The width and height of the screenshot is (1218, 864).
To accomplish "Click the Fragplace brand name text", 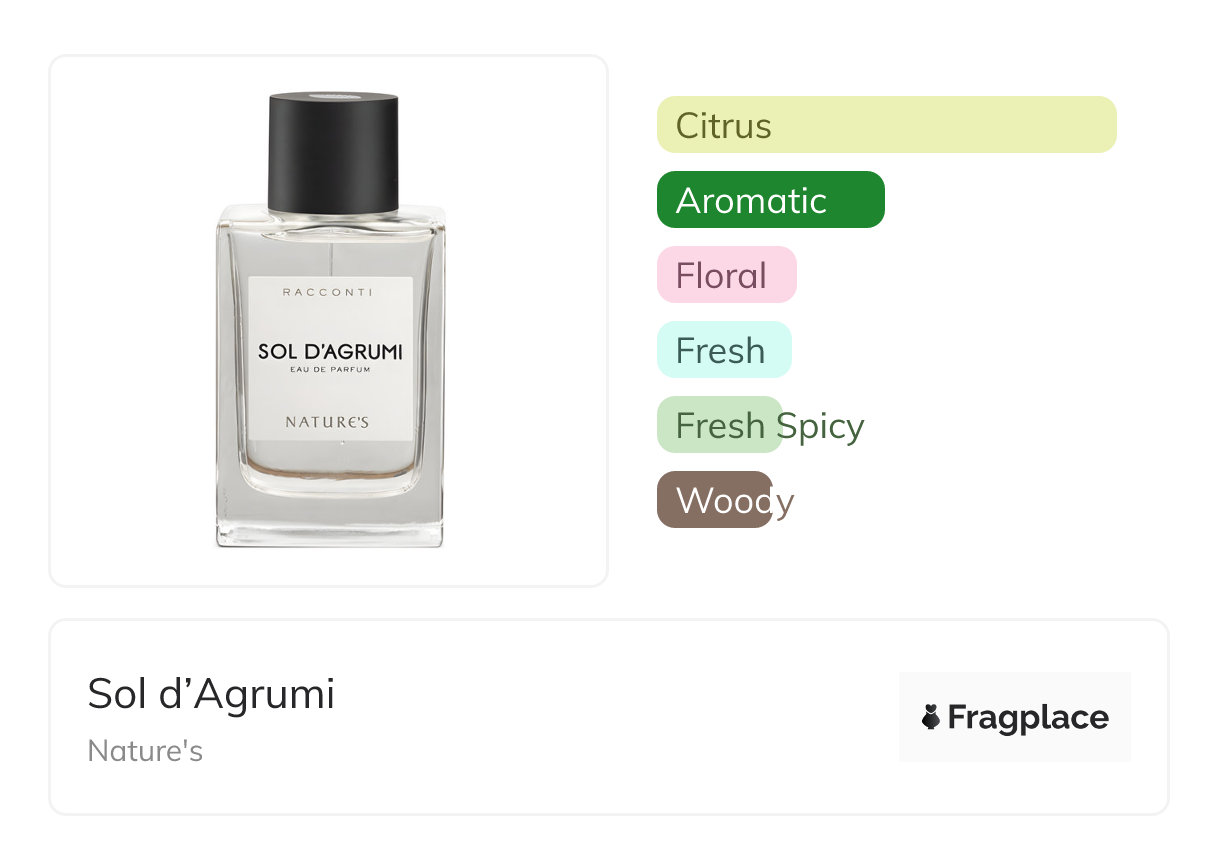I will (1028, 717).
